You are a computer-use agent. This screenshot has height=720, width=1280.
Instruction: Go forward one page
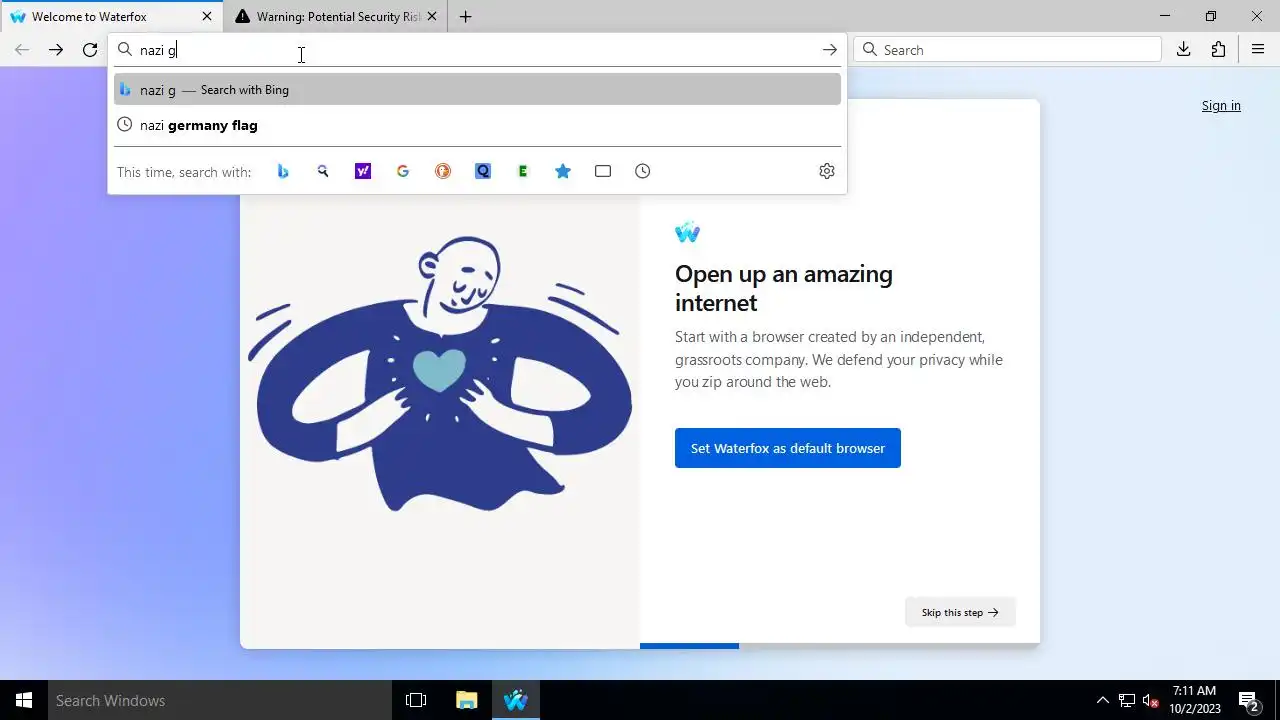click(56, 50)
